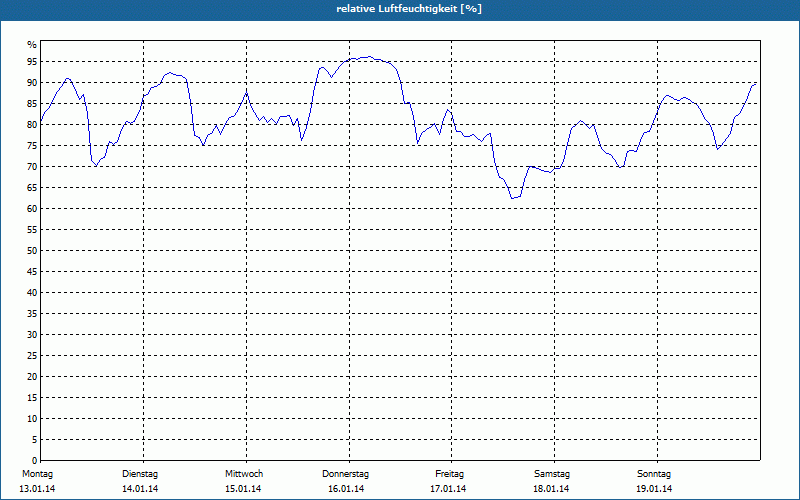The width and height of the screenshot is (800, 500).
Task: Click the humidity curve peak on Donnerstag
Action: [x=369, y=57]
